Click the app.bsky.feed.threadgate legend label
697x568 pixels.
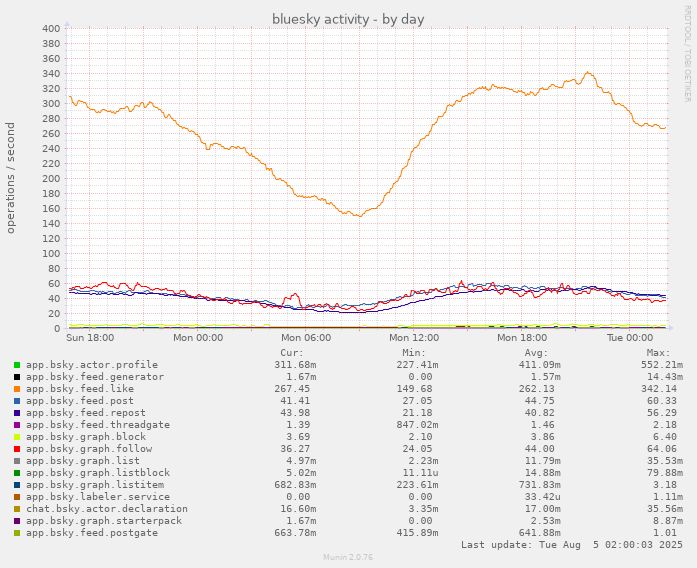click(98, 425)
